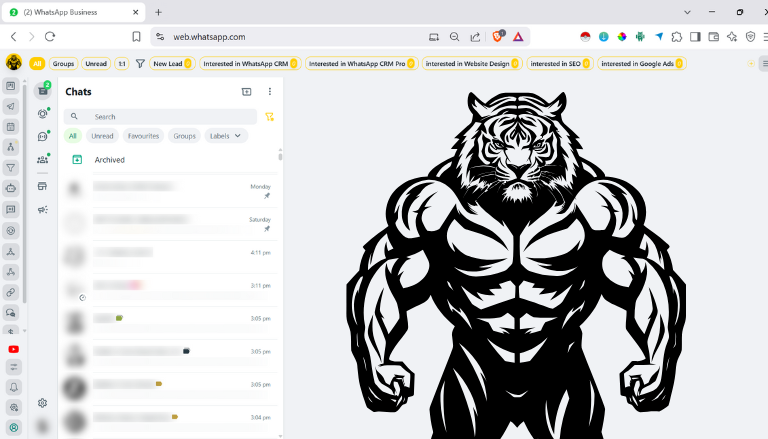Click the YouTube icon in sidebar

click(14, 349)
